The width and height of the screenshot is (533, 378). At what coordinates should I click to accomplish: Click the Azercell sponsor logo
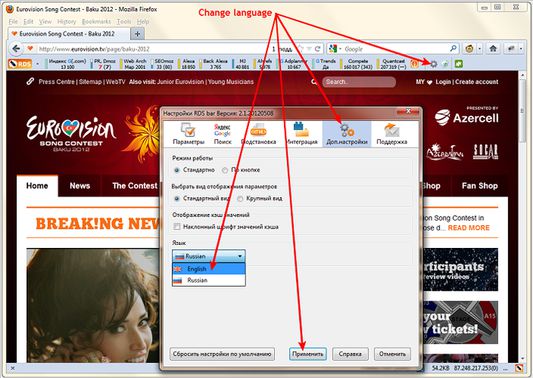pos(466,116)
